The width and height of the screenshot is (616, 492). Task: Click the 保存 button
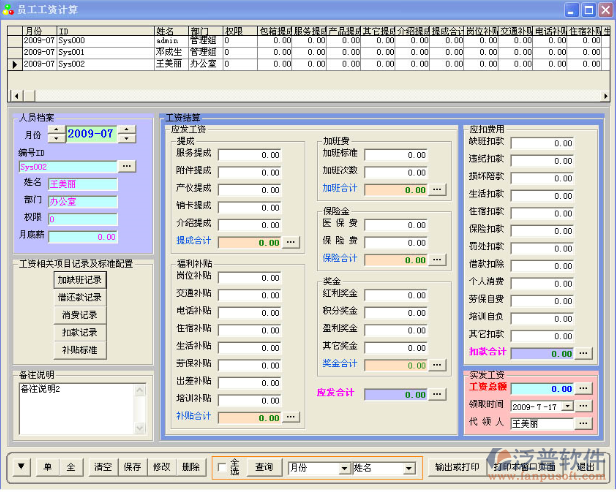132,467
